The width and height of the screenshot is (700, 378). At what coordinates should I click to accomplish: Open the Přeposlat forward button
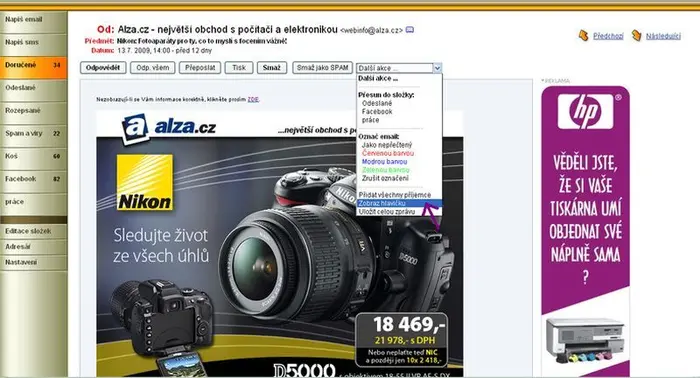[x=200, y=68]
